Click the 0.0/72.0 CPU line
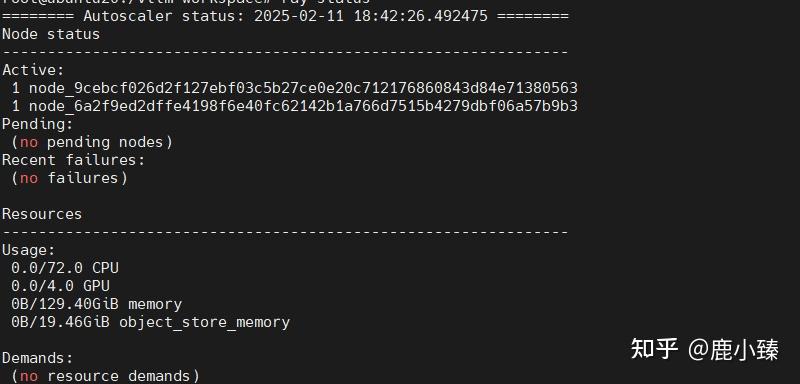The width and height of the screenshot is (800, 384). [65, 268]
